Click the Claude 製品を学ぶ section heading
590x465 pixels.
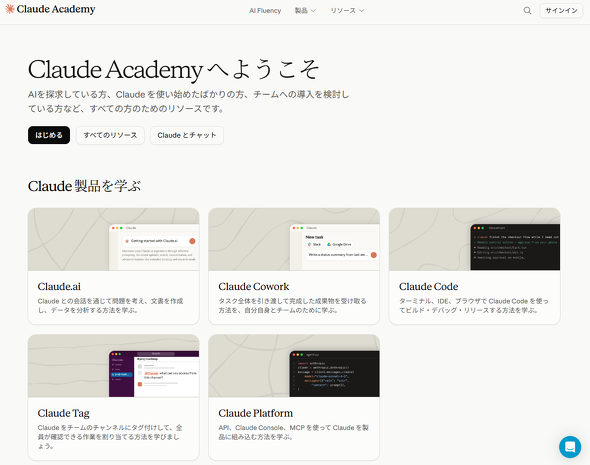pyautogui.click(x=85, y=186)
